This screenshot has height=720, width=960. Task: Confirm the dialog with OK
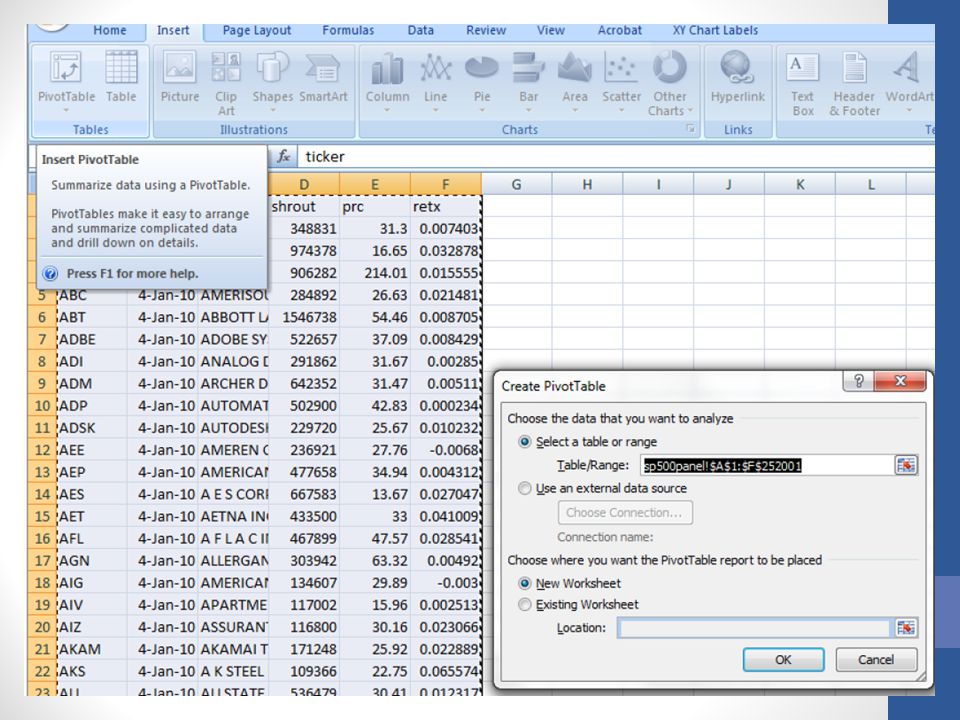[x=783, y=659]
